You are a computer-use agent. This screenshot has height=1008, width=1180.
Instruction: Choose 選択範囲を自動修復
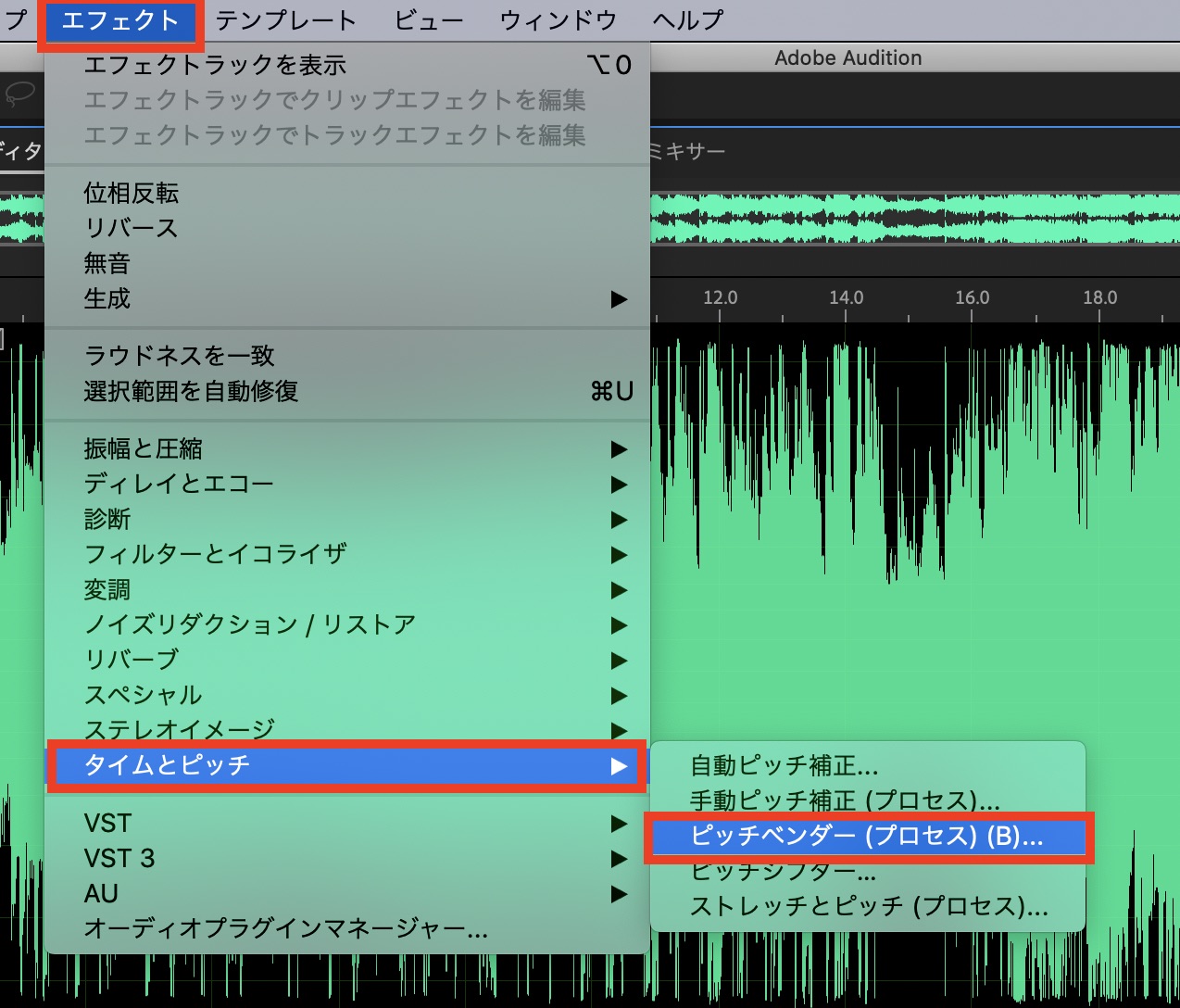click(347, 391)
